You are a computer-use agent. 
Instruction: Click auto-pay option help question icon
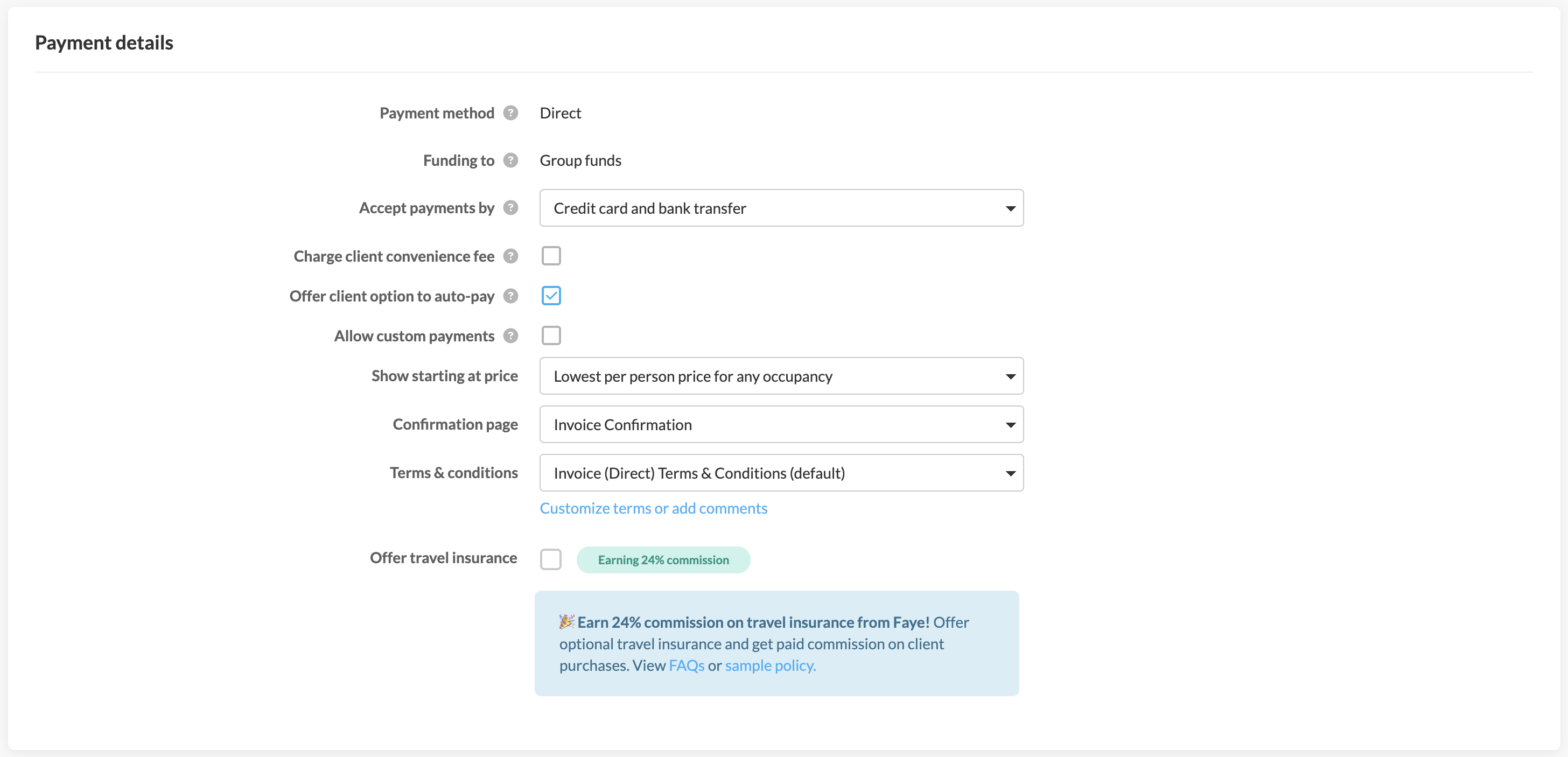tap(510, 296)
